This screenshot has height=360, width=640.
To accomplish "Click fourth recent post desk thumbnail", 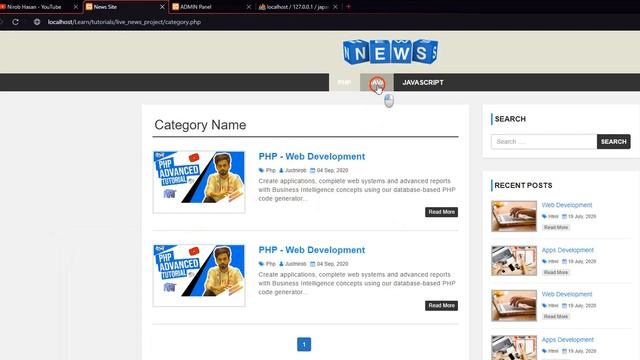I will 514,347.
